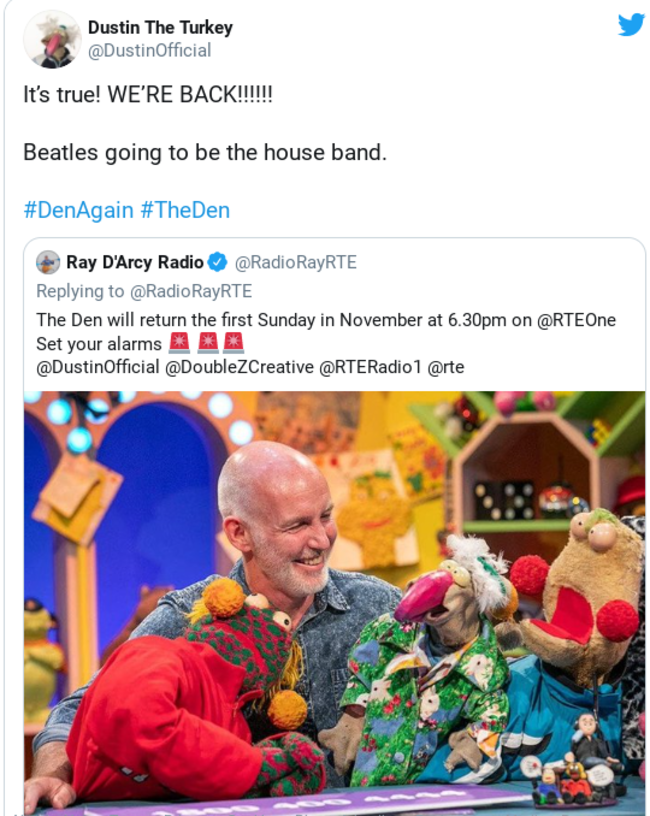
Task: Open the Dustin The Turkey display name
Action: (x=160, y=27)
